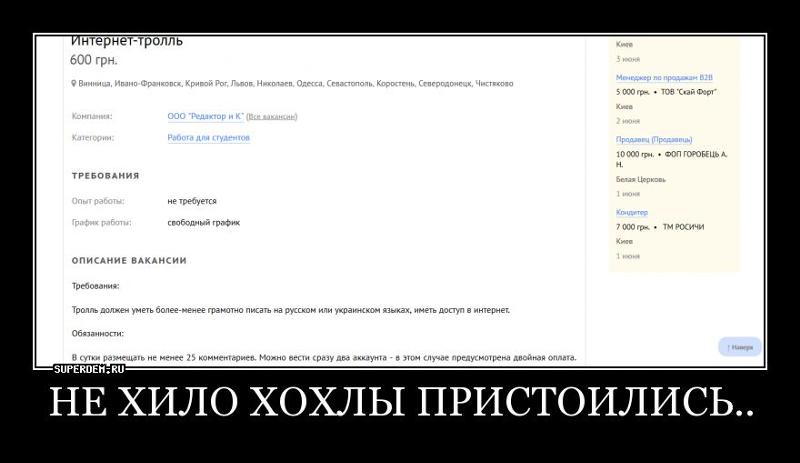Click the 3 июня date label
The image size is (800, 463).
point(628,59)
